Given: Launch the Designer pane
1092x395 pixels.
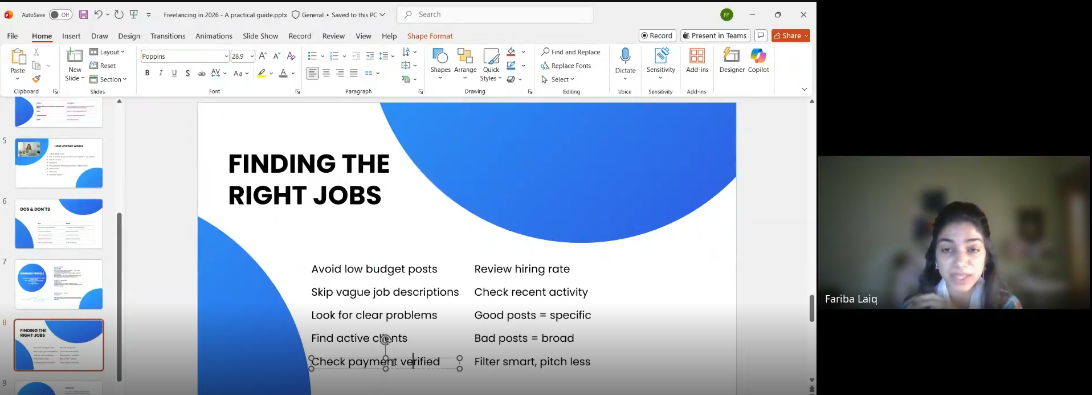Looking at the screenshot, I should tap(732, 61).
